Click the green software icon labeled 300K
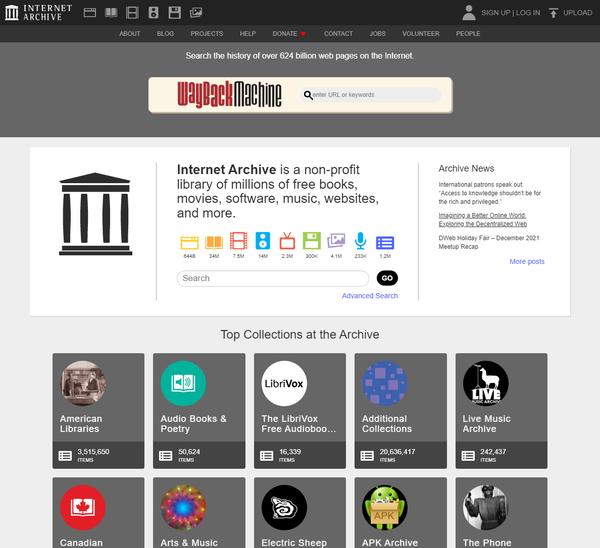600x548 pixels. pyautogui.click(x=312, y=241)
